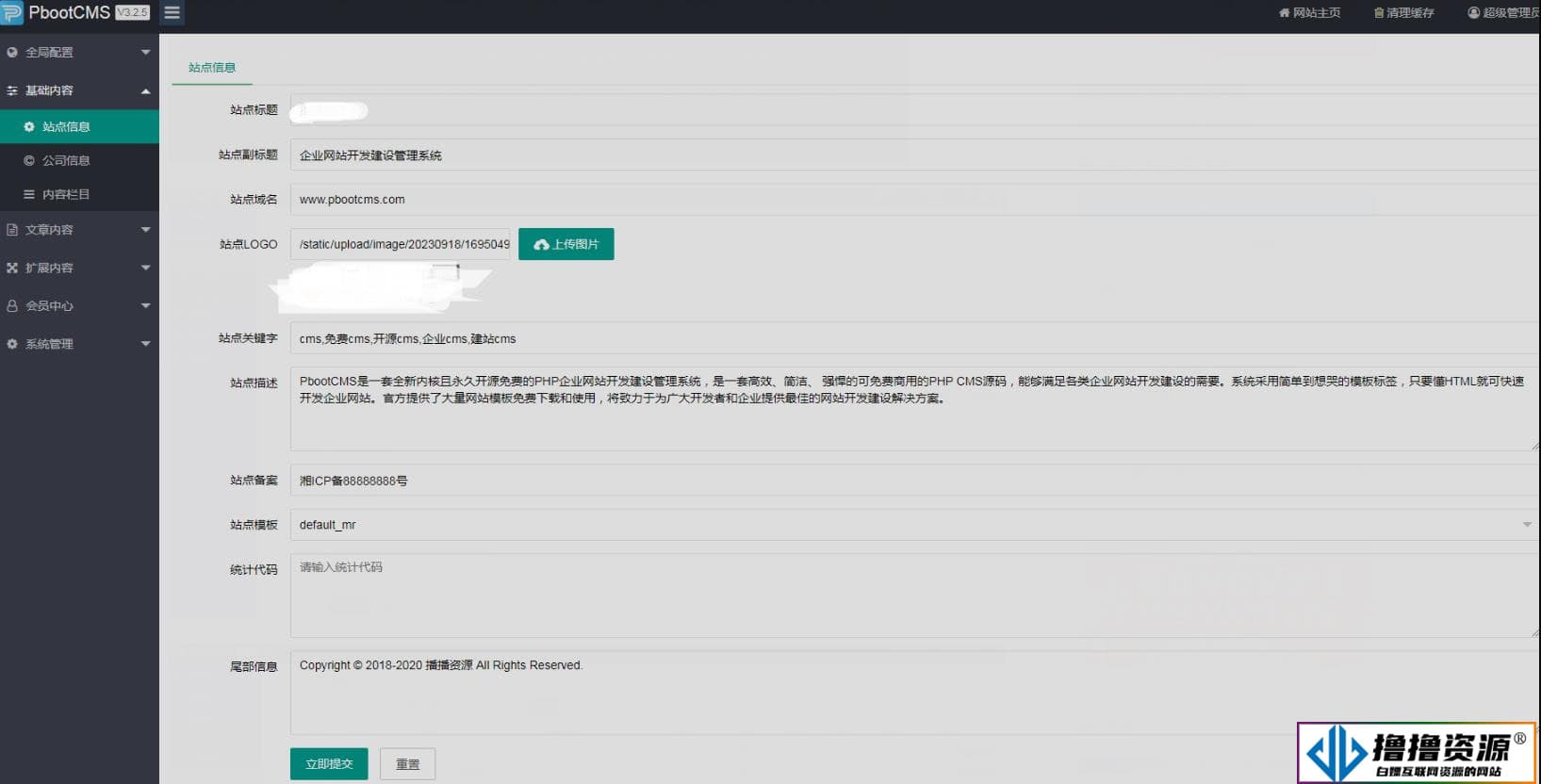Click the PbootCMS logo icon
The image size is (1541, 784).
(x=11, y=12)
